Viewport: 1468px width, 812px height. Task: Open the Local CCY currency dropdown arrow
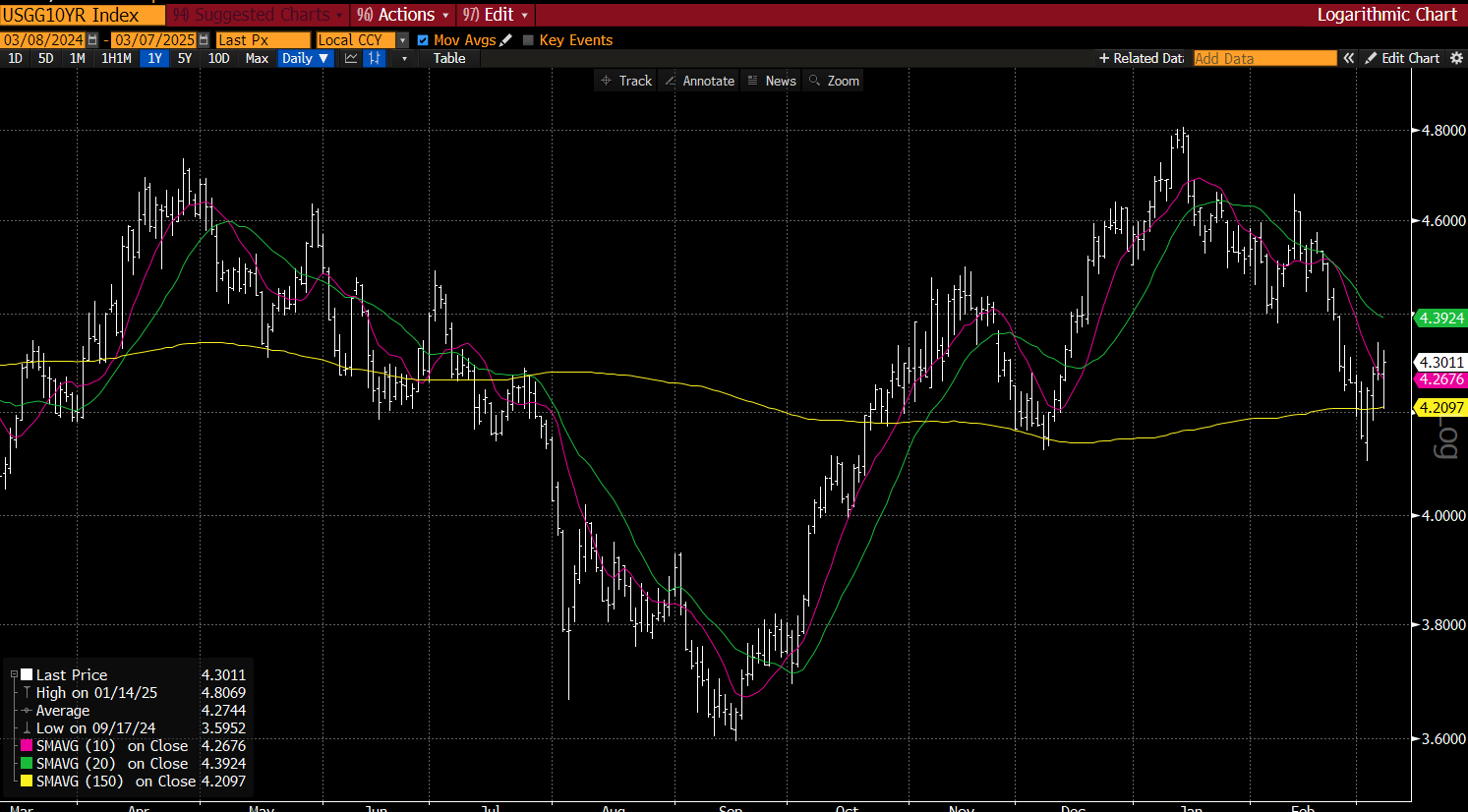(x=402, y=40)
